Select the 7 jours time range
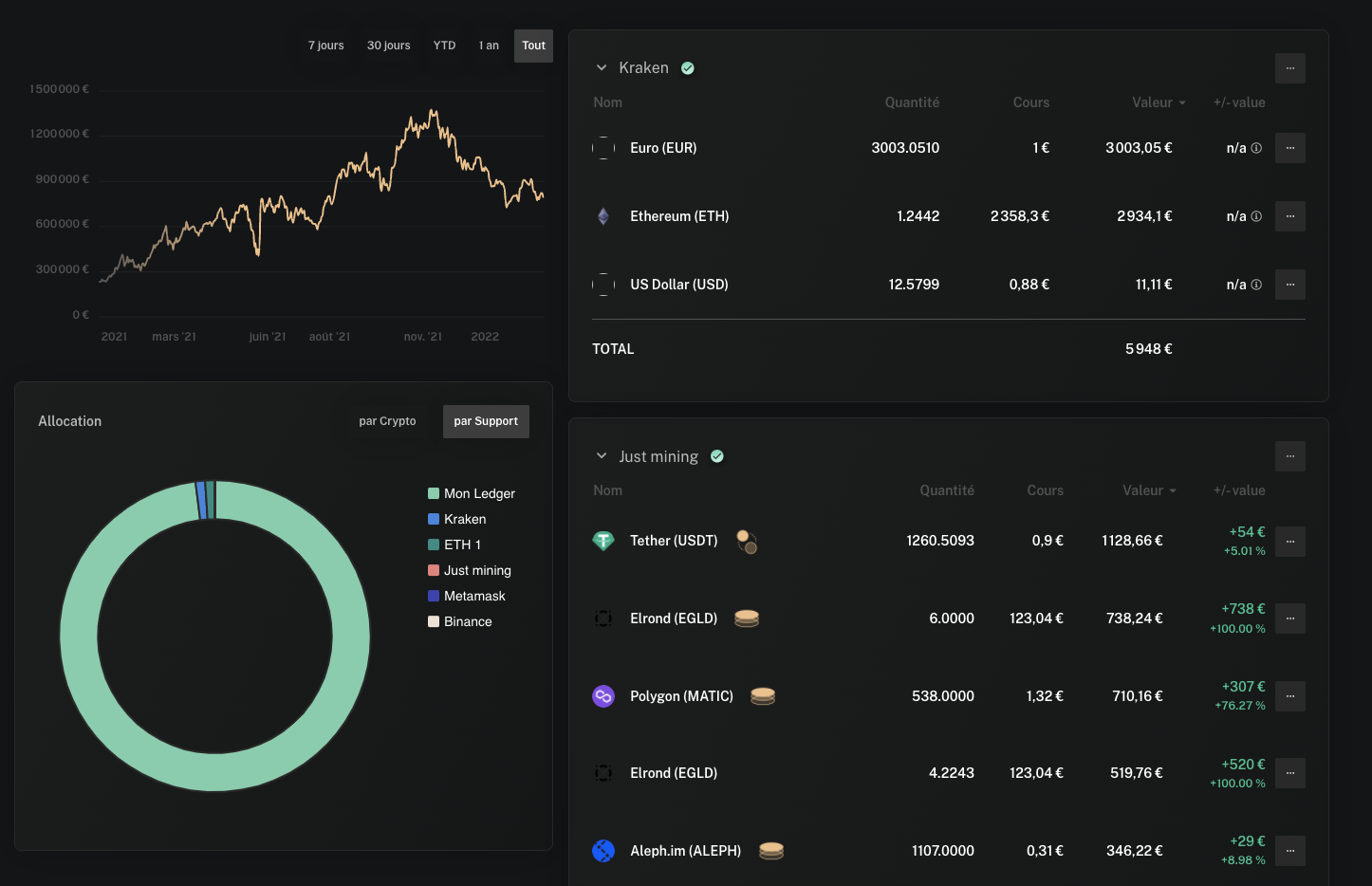This screenshot has height=886, width=1372. (x=325, y=46)
